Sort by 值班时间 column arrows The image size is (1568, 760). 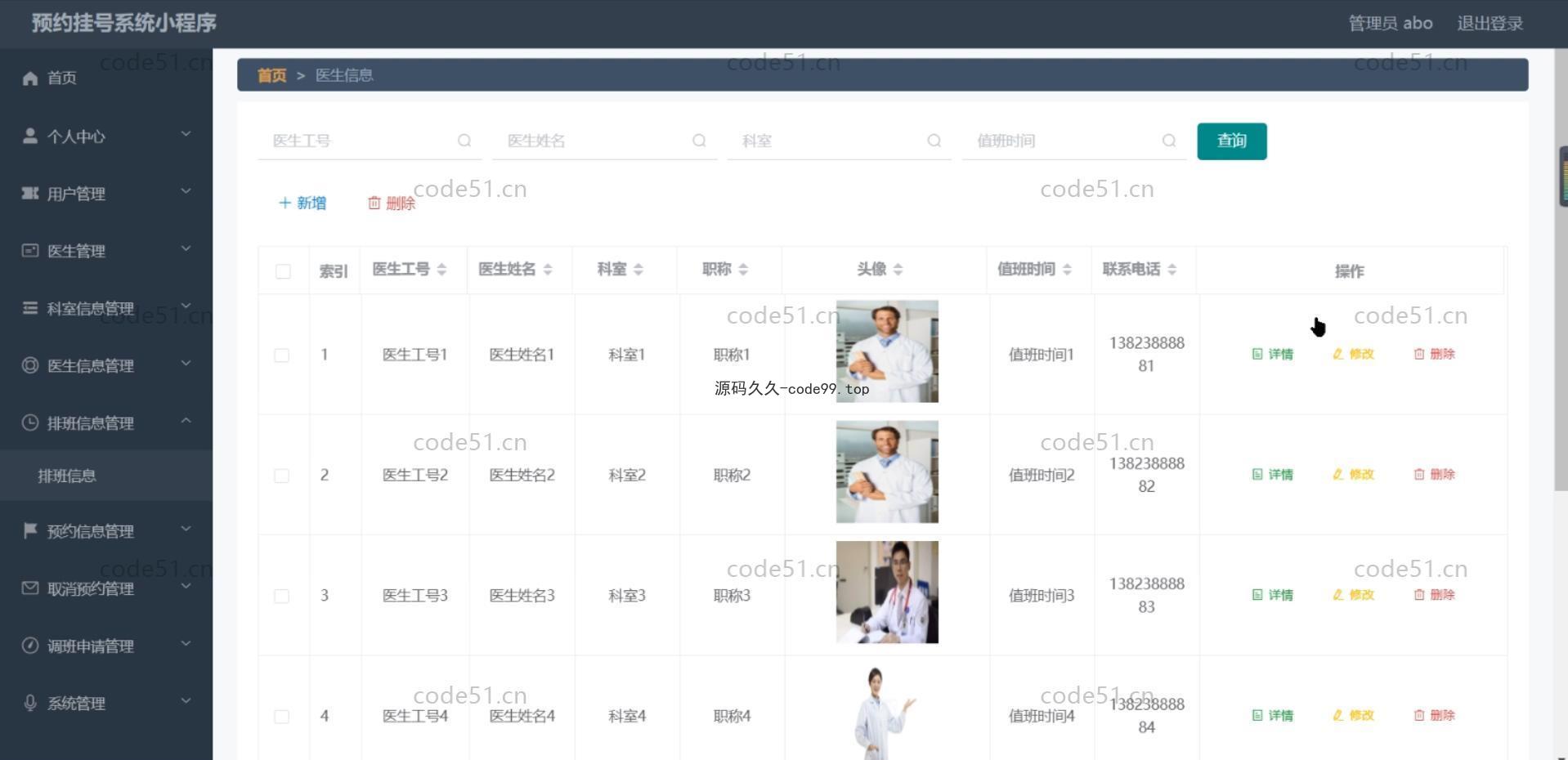[x=1067, y=270]
